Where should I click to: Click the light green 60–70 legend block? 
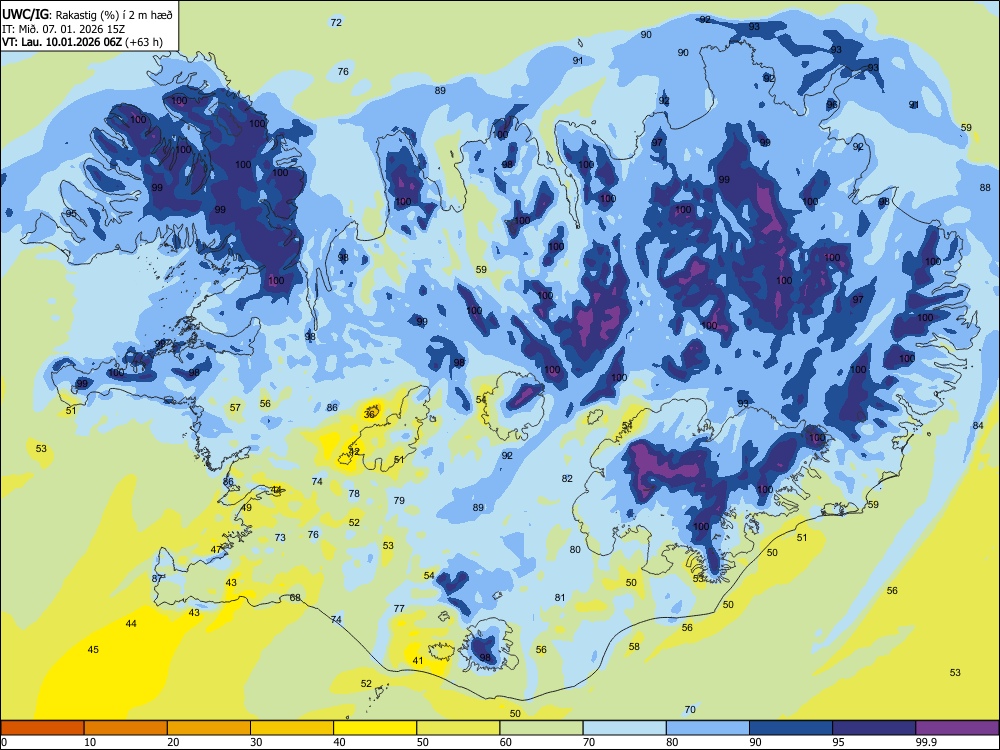pyautogui.click(x=541, y=728)
